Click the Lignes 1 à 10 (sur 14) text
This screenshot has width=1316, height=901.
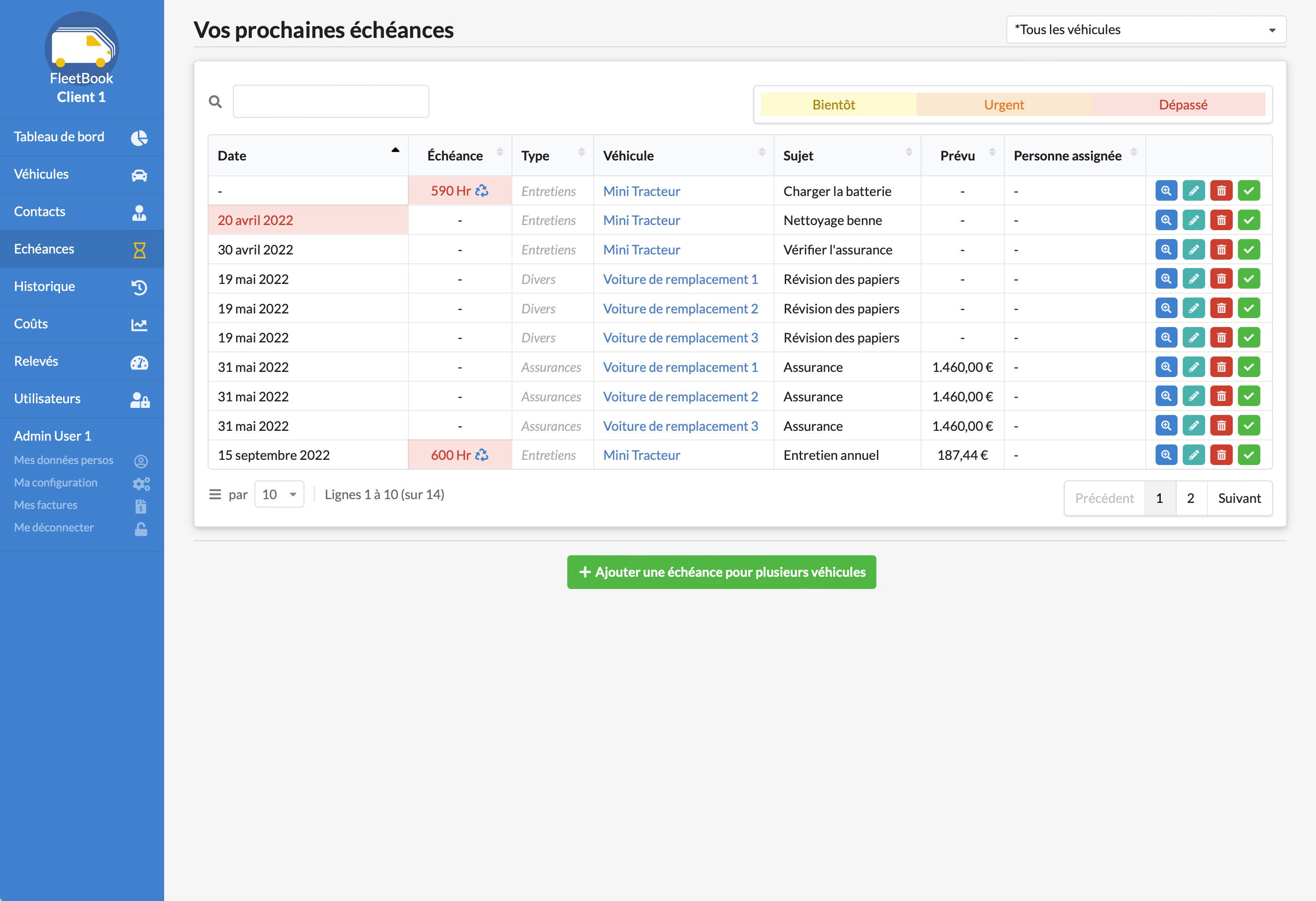pyautogui.click(x=384, y=494)
